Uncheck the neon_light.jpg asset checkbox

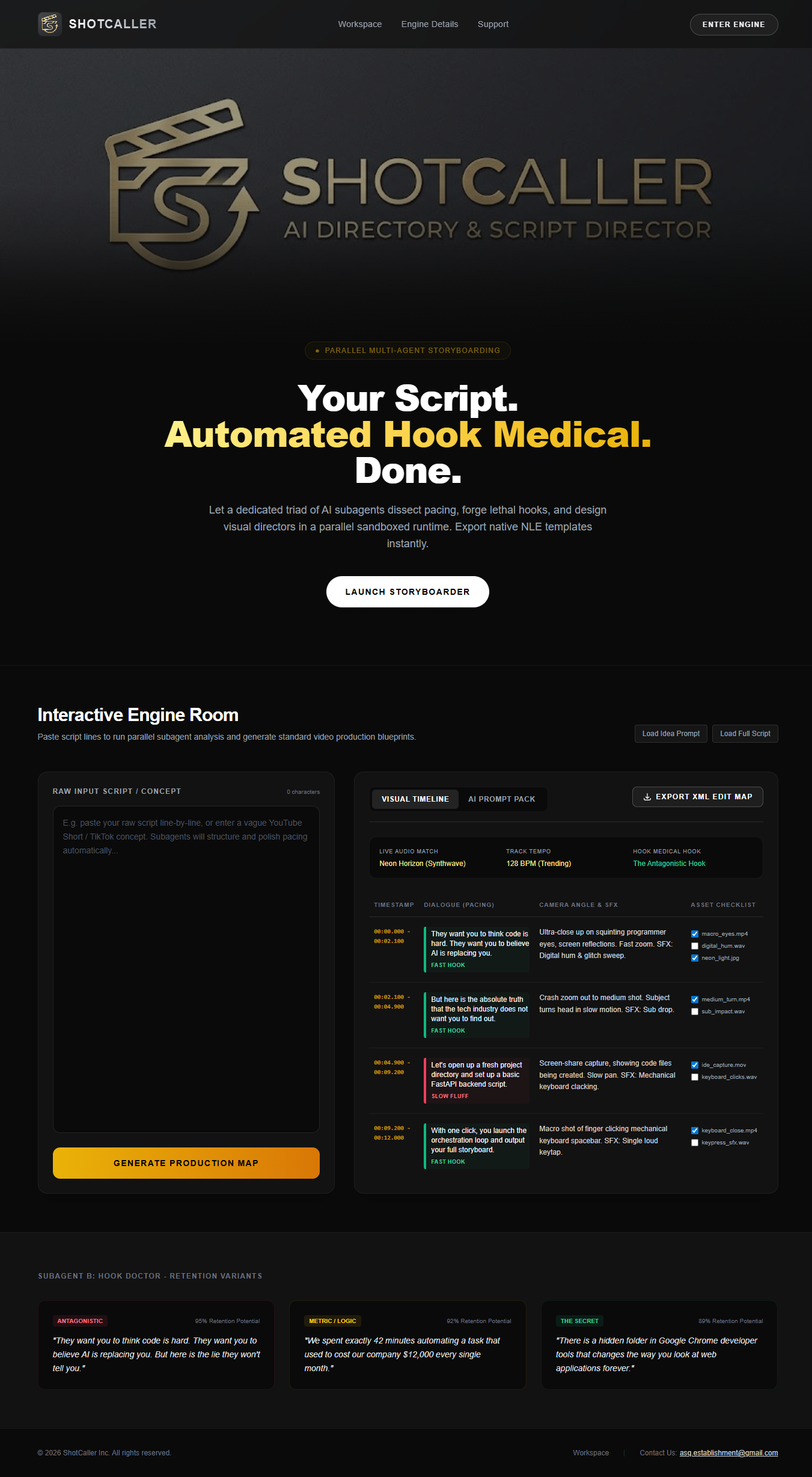[695, 958]
